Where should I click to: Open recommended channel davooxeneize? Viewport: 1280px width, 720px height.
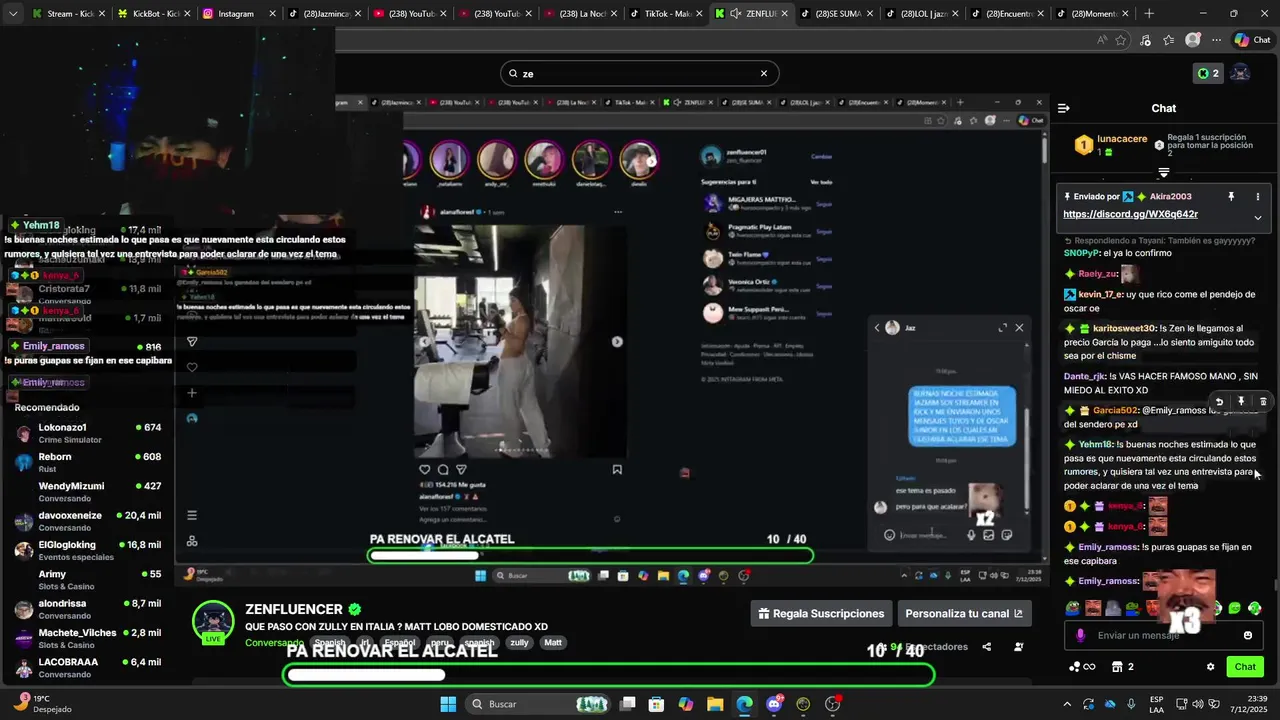[x=88, y=521]
